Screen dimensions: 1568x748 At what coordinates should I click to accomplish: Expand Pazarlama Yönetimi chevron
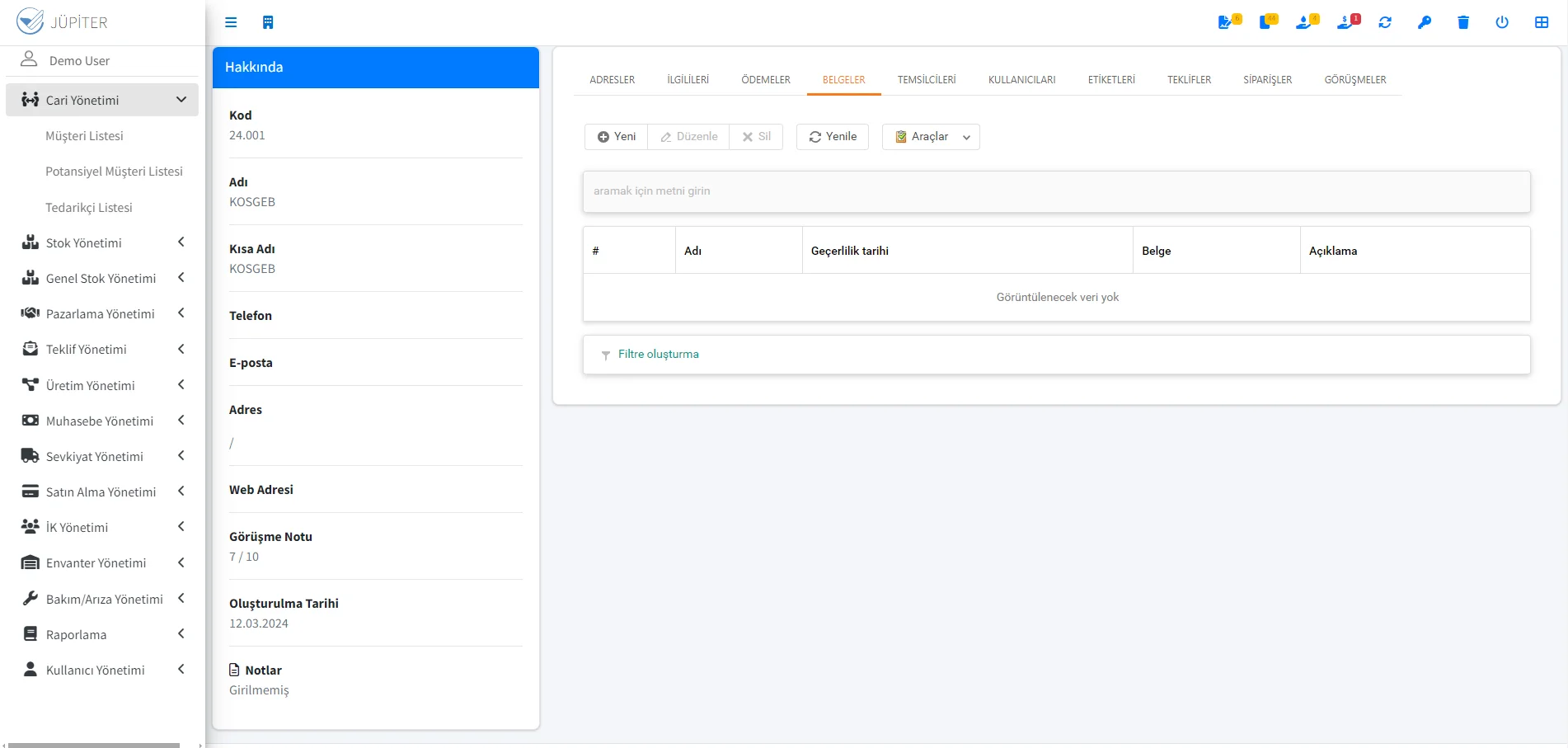point(181,313)
